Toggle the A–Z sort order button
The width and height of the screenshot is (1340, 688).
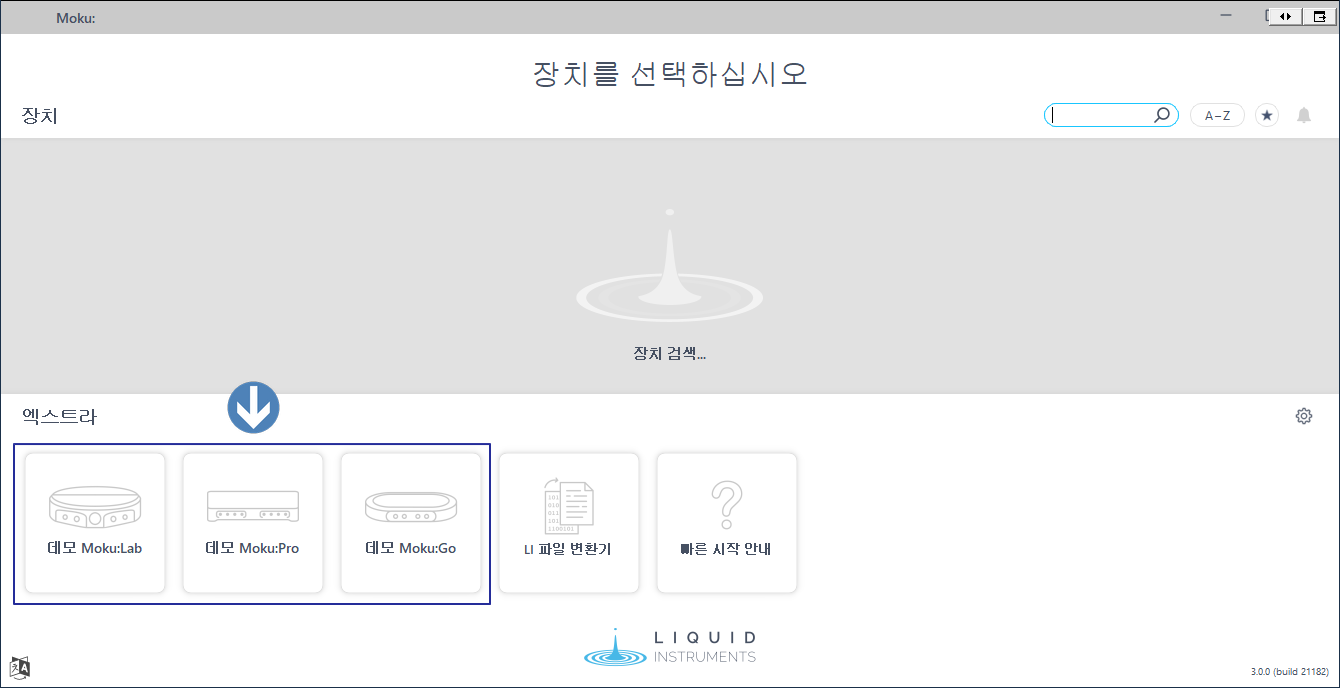(1217, 116)
